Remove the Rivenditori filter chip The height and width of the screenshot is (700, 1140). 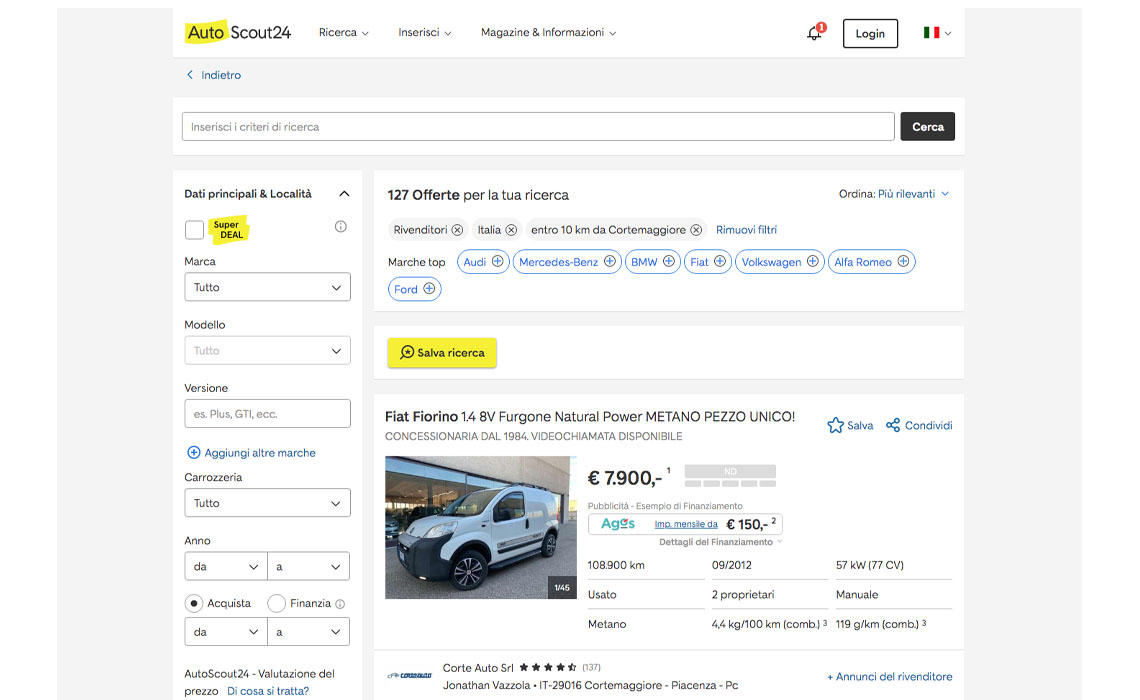point(457,230)
